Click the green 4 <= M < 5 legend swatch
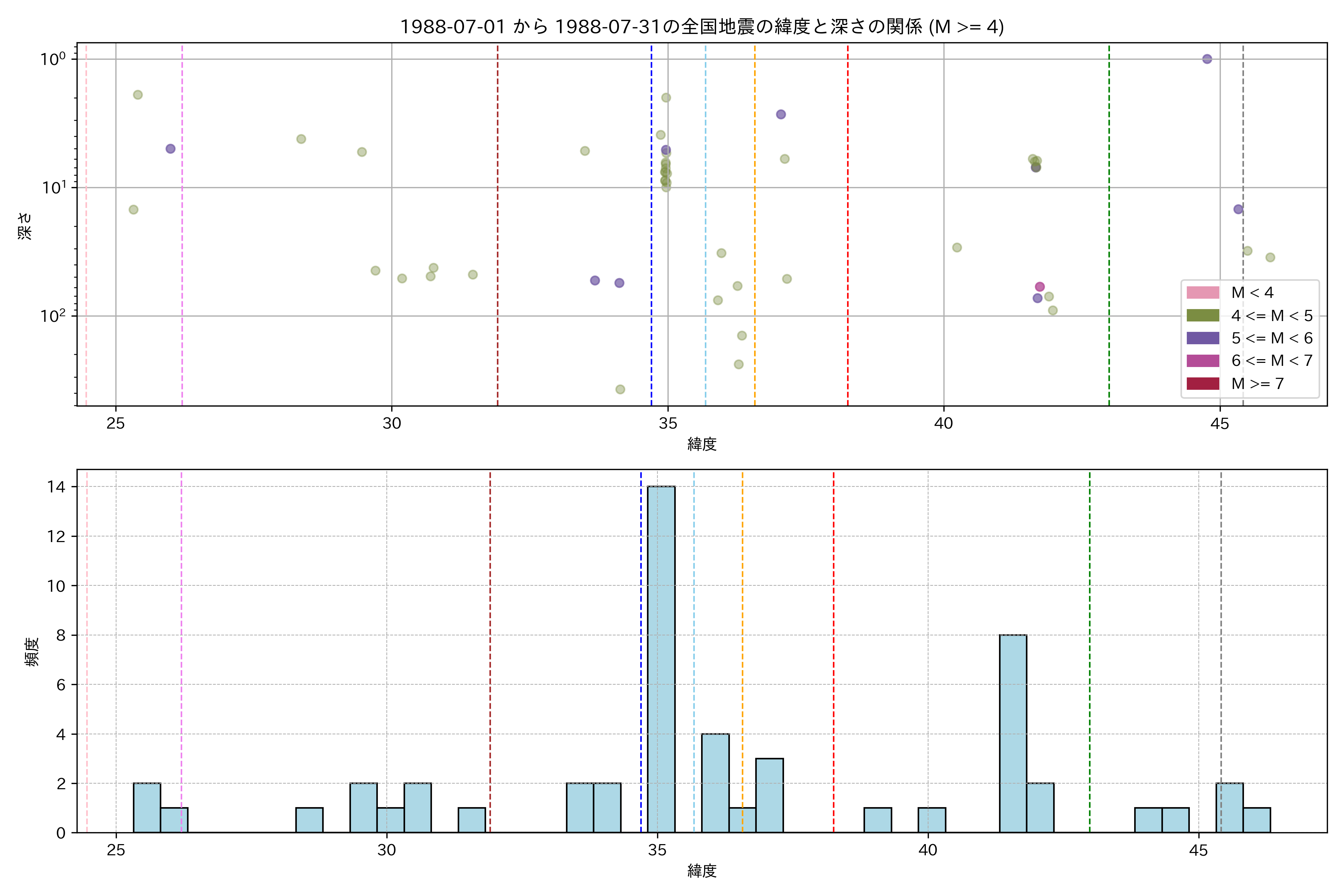This screenshot has height=896, width=1344. tap(1203, 315)
